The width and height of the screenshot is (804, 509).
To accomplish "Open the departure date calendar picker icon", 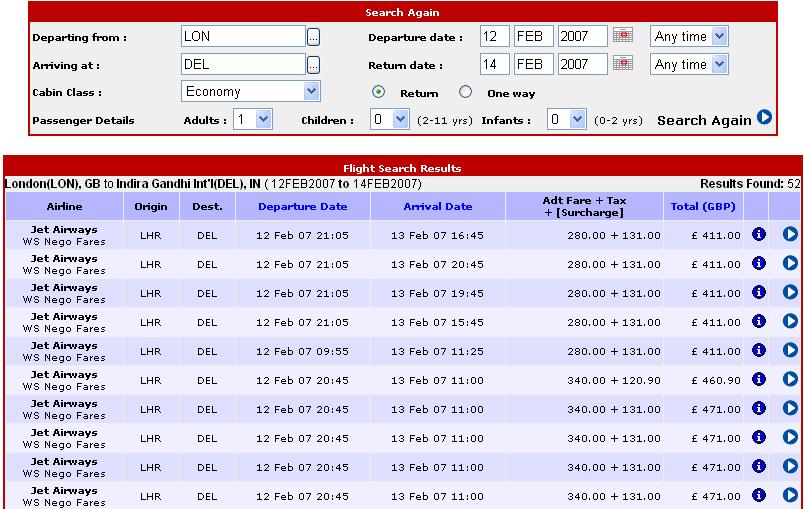I will pos(623,36).
